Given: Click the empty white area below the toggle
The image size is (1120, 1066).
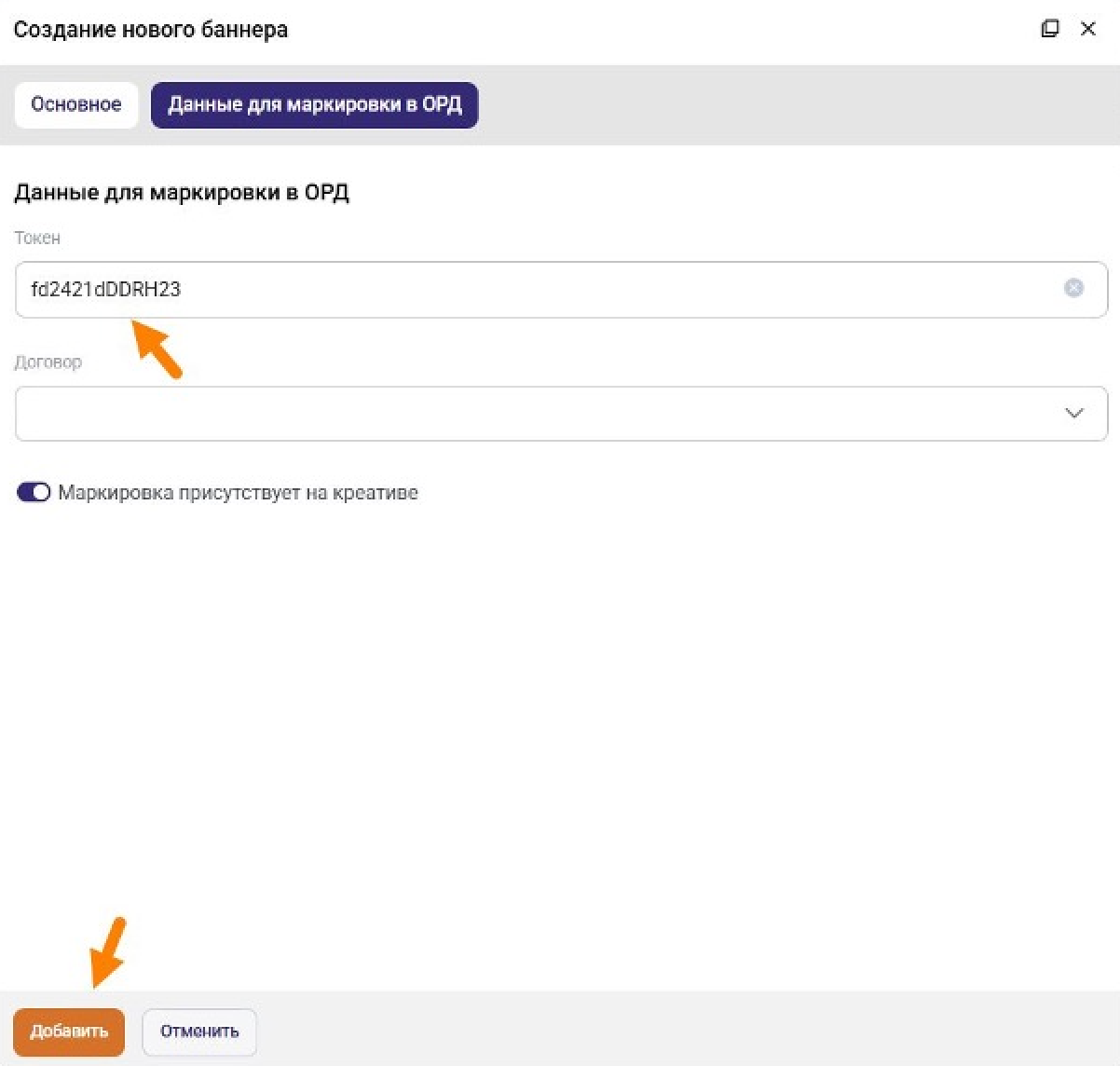Looking at the screenshot, I should click(559, 727).
